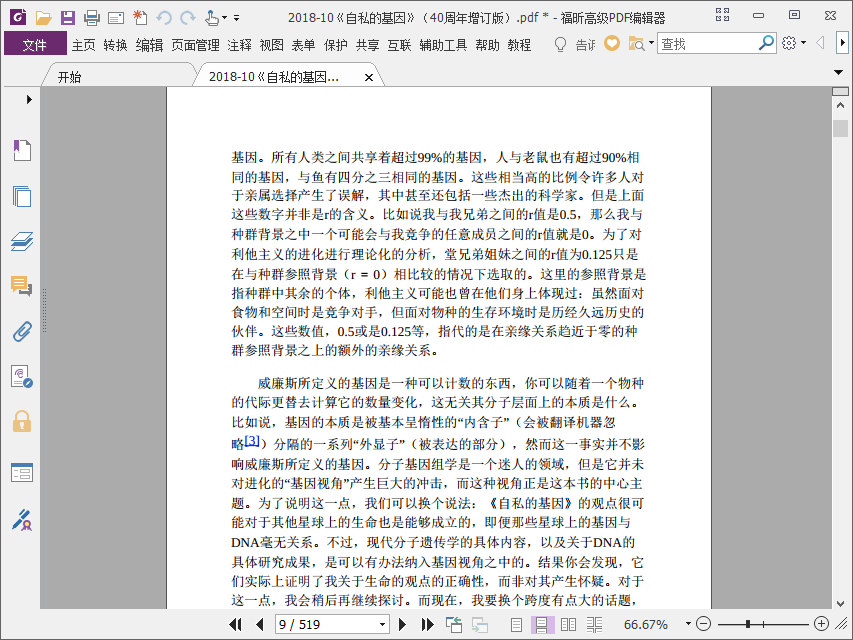Go to the next view (greyed out)
The width and height of the screenshot is (853, 640).
[480, 624]
